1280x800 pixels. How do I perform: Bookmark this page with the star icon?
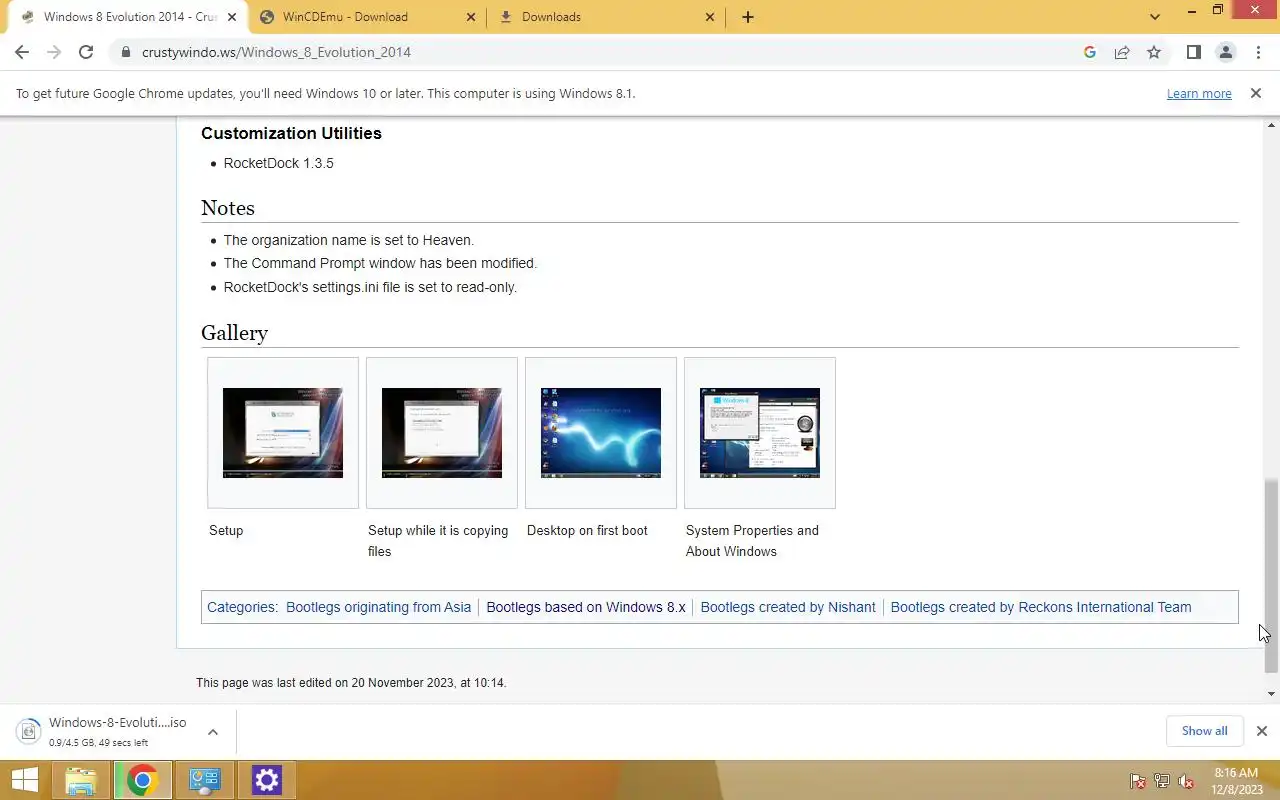[1154, 52]
